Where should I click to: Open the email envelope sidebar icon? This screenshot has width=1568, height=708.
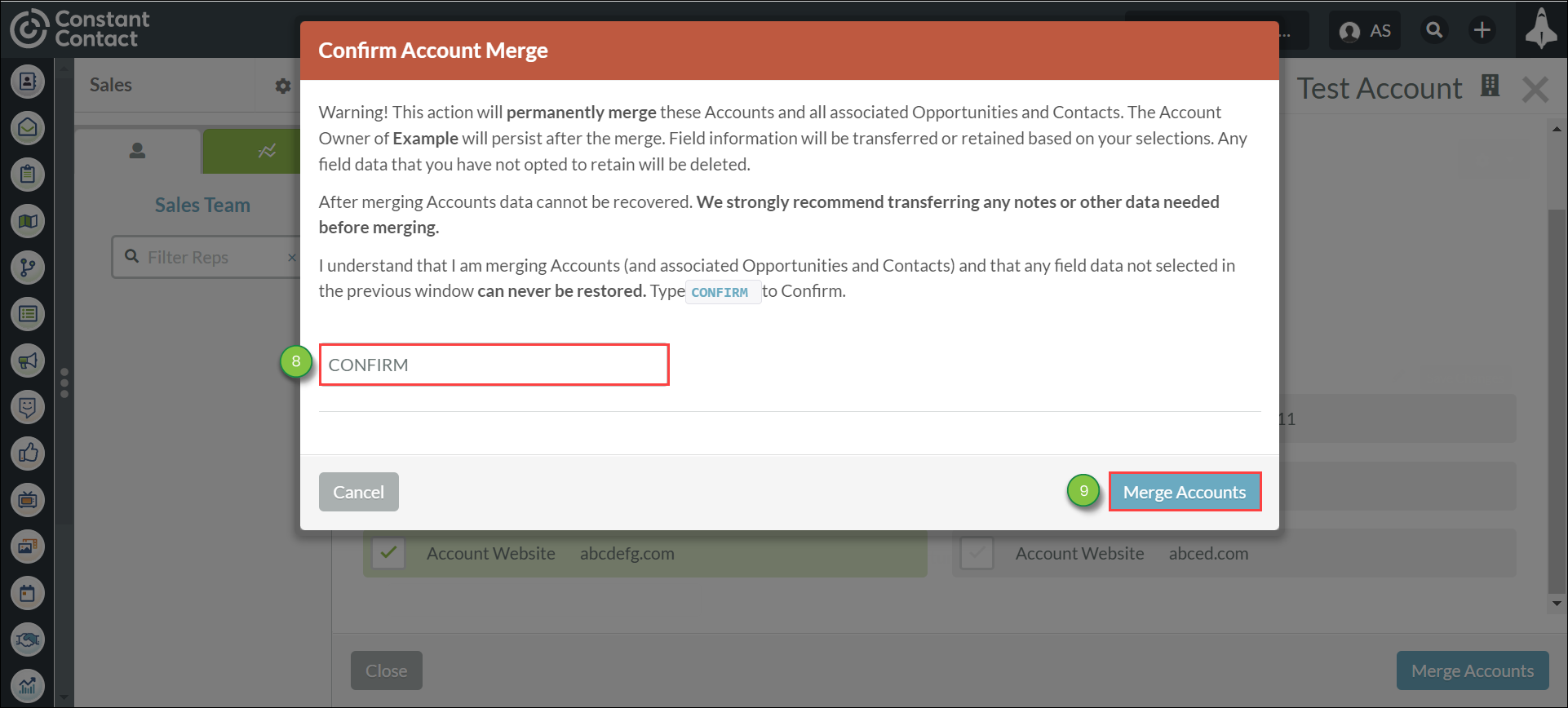(x=28, y=128)
